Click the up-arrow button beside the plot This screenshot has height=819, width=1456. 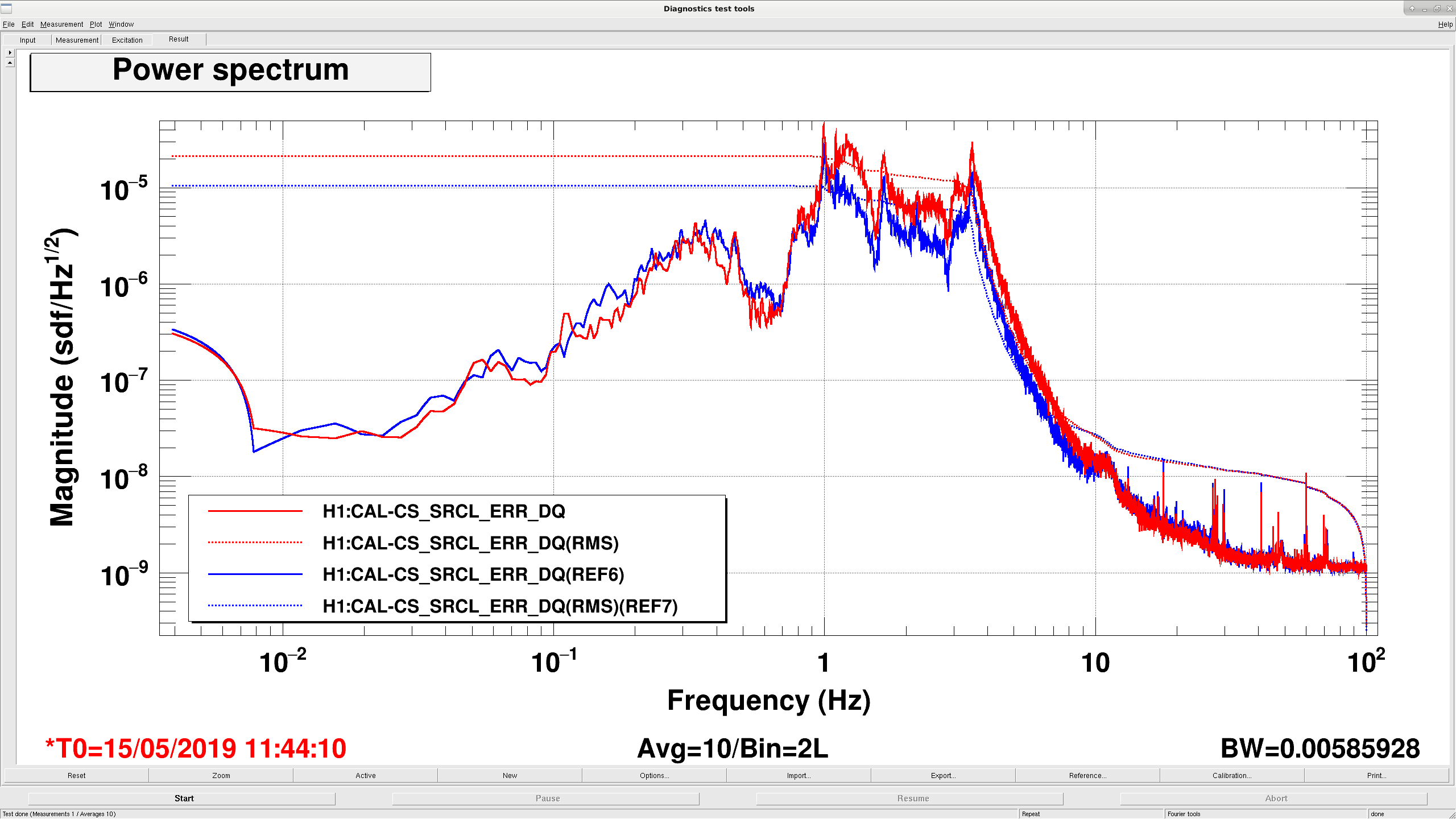pos(10,63)
